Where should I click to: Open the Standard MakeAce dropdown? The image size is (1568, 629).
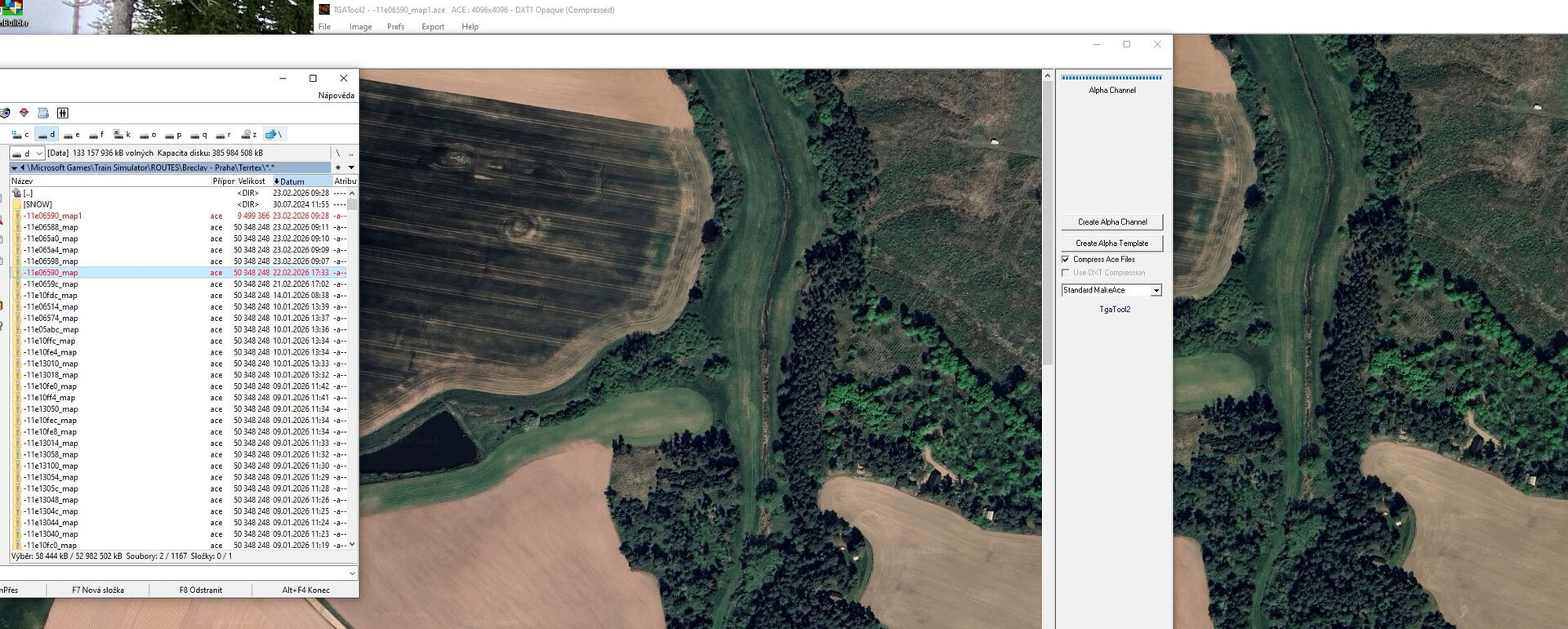pos(1156,291)
